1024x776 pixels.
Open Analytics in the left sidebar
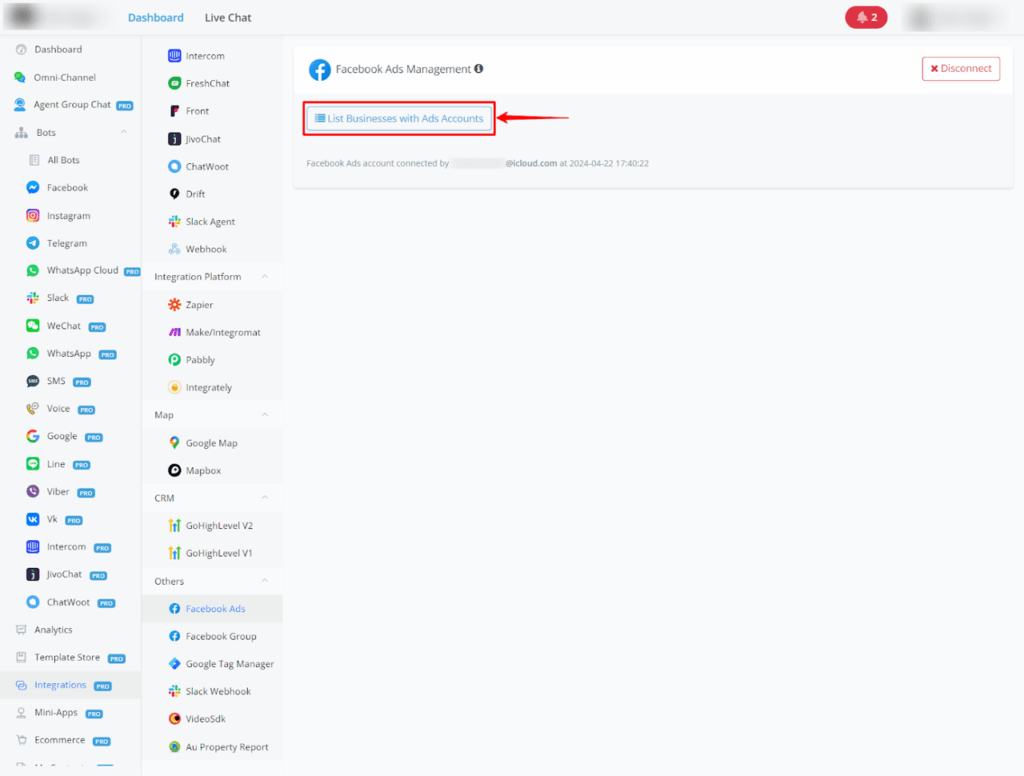coord(53,630)
